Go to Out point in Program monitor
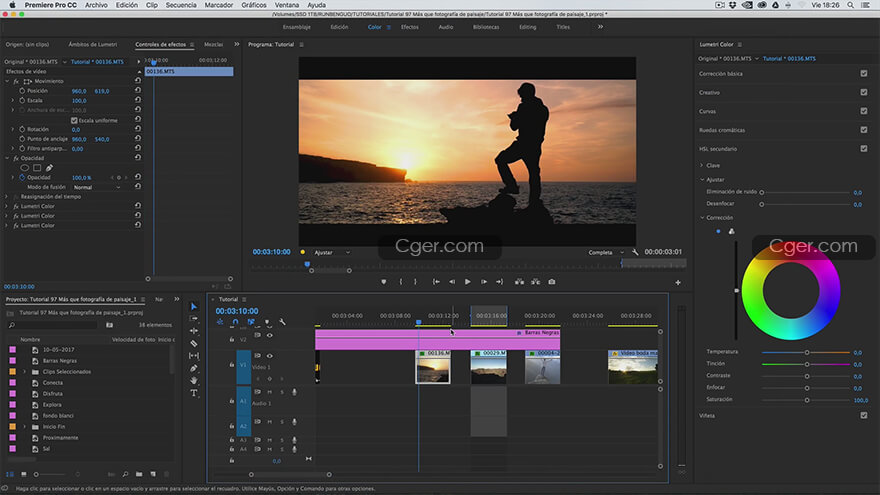The width and height of the screenshot is (880, 495). coord(499,282)
